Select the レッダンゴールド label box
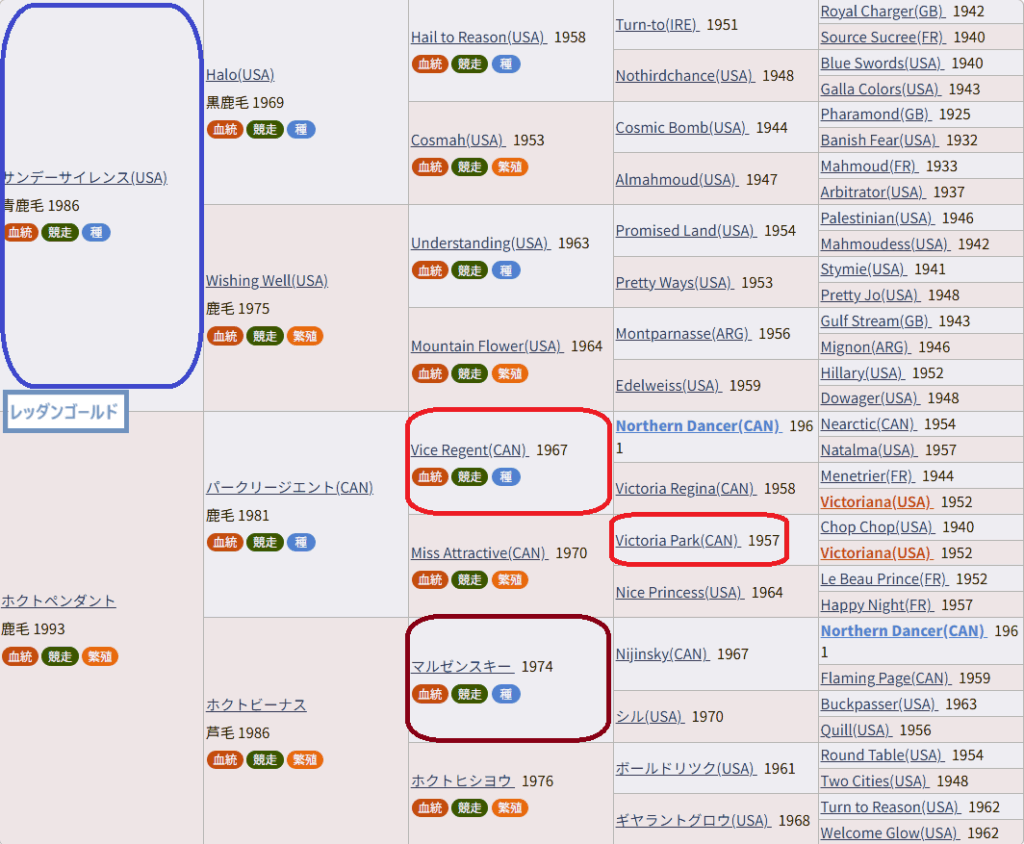The width and height of the screenshot is (1024, 844). [x=66, y=411]
